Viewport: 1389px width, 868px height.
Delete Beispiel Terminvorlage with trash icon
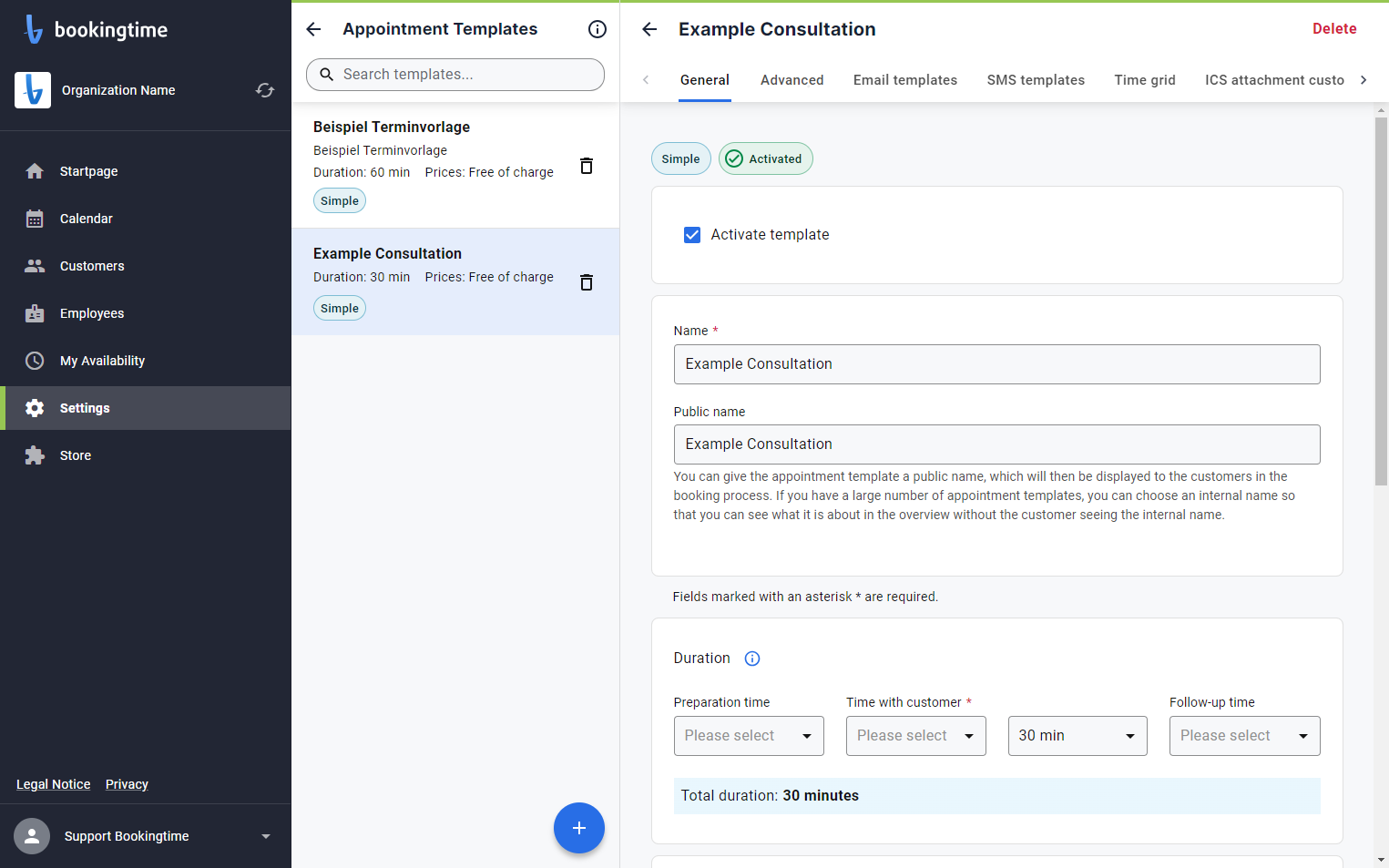587,166
